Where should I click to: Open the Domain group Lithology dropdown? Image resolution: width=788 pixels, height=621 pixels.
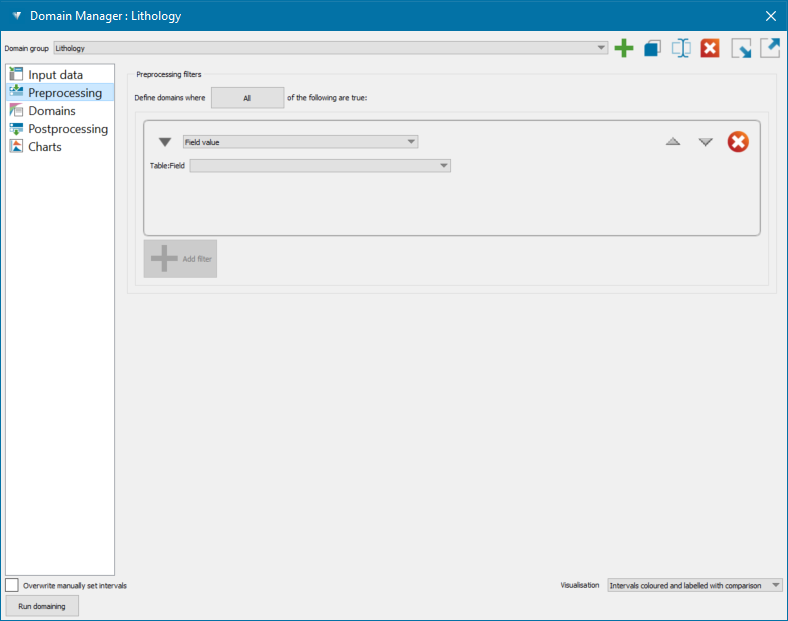[331, 48]
